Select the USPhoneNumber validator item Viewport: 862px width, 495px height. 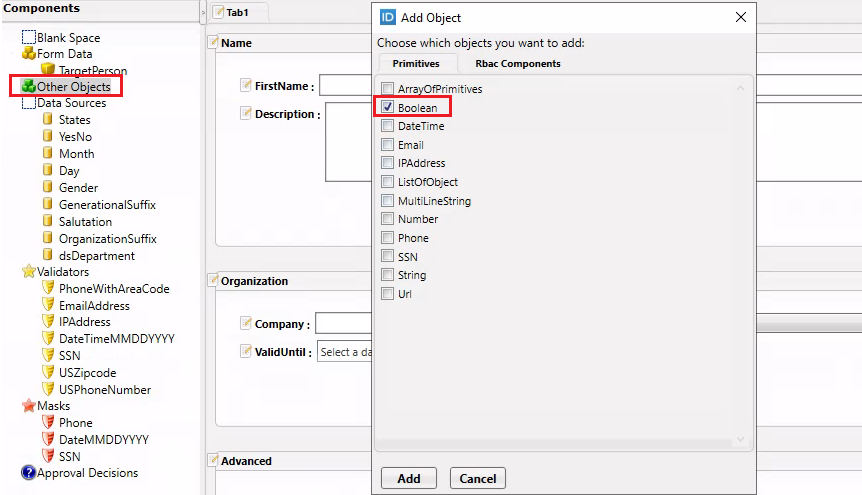105,390
